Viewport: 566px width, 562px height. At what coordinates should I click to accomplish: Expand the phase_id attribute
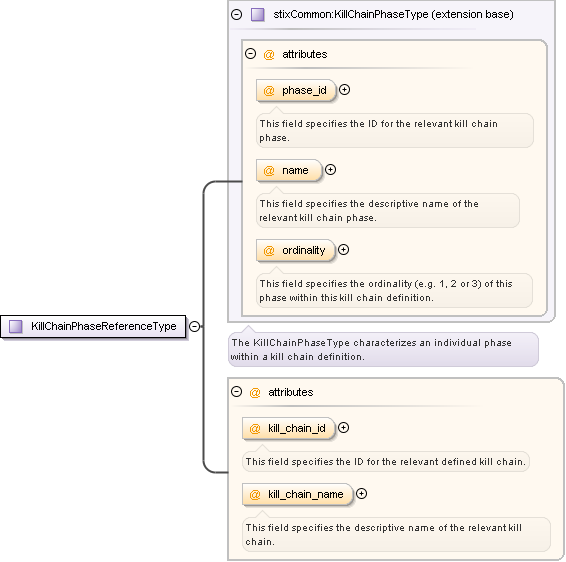point(345,90)
